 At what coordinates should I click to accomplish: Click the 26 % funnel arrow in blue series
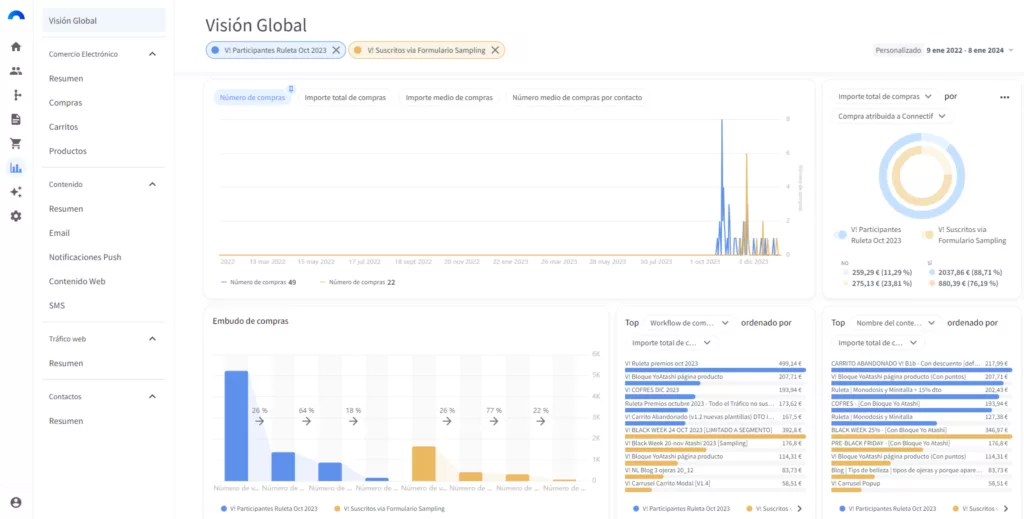click(259, 421)
